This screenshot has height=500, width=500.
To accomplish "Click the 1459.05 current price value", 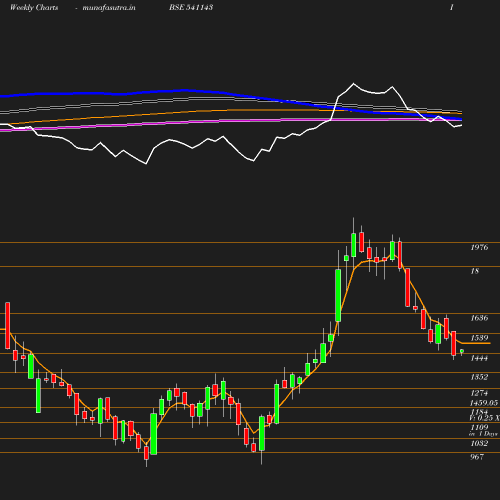I will 484,403.
